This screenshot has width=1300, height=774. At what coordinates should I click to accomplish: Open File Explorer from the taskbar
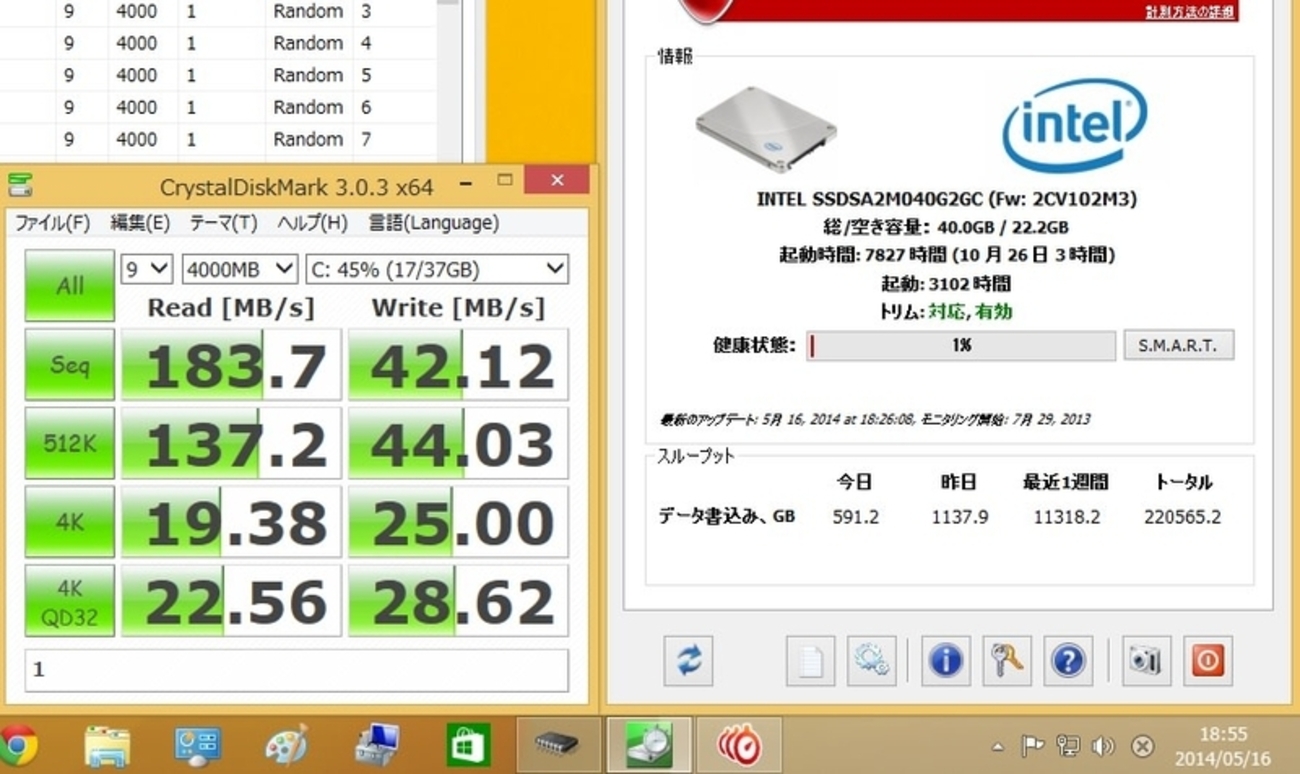(107, 745)
